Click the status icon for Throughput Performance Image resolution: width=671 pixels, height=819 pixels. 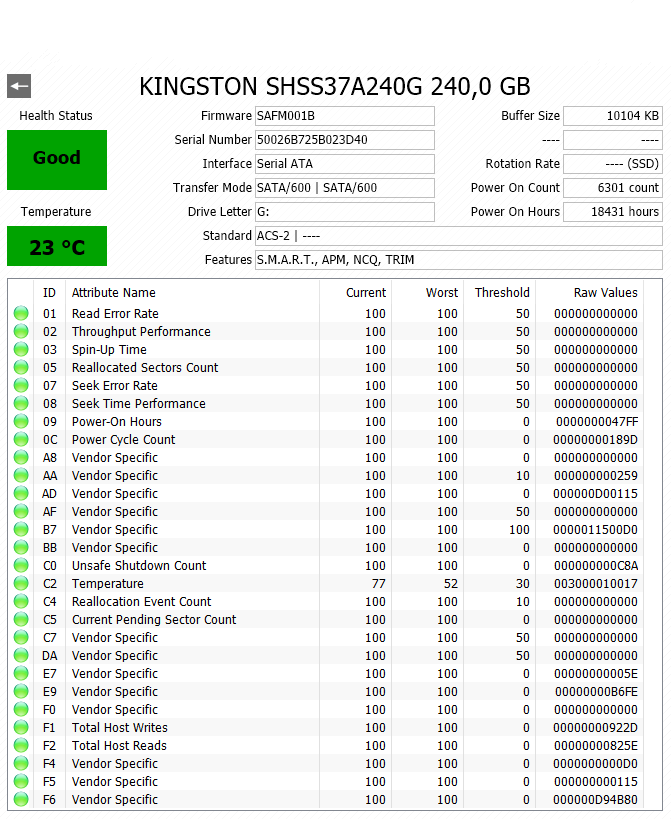(x=21, y=332)
